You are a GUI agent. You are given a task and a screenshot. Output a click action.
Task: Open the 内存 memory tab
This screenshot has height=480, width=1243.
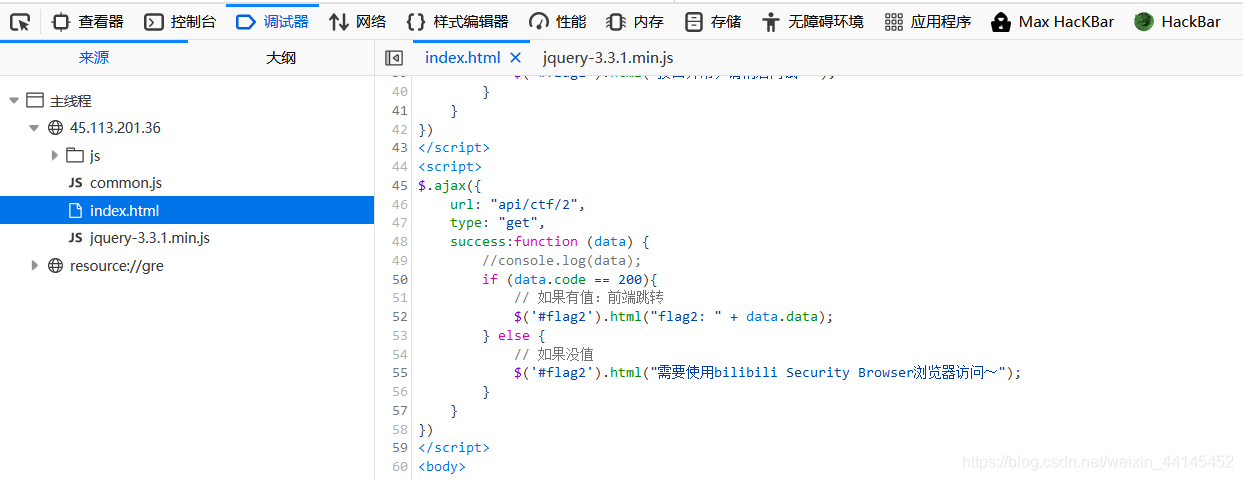[x=635, y=21]
